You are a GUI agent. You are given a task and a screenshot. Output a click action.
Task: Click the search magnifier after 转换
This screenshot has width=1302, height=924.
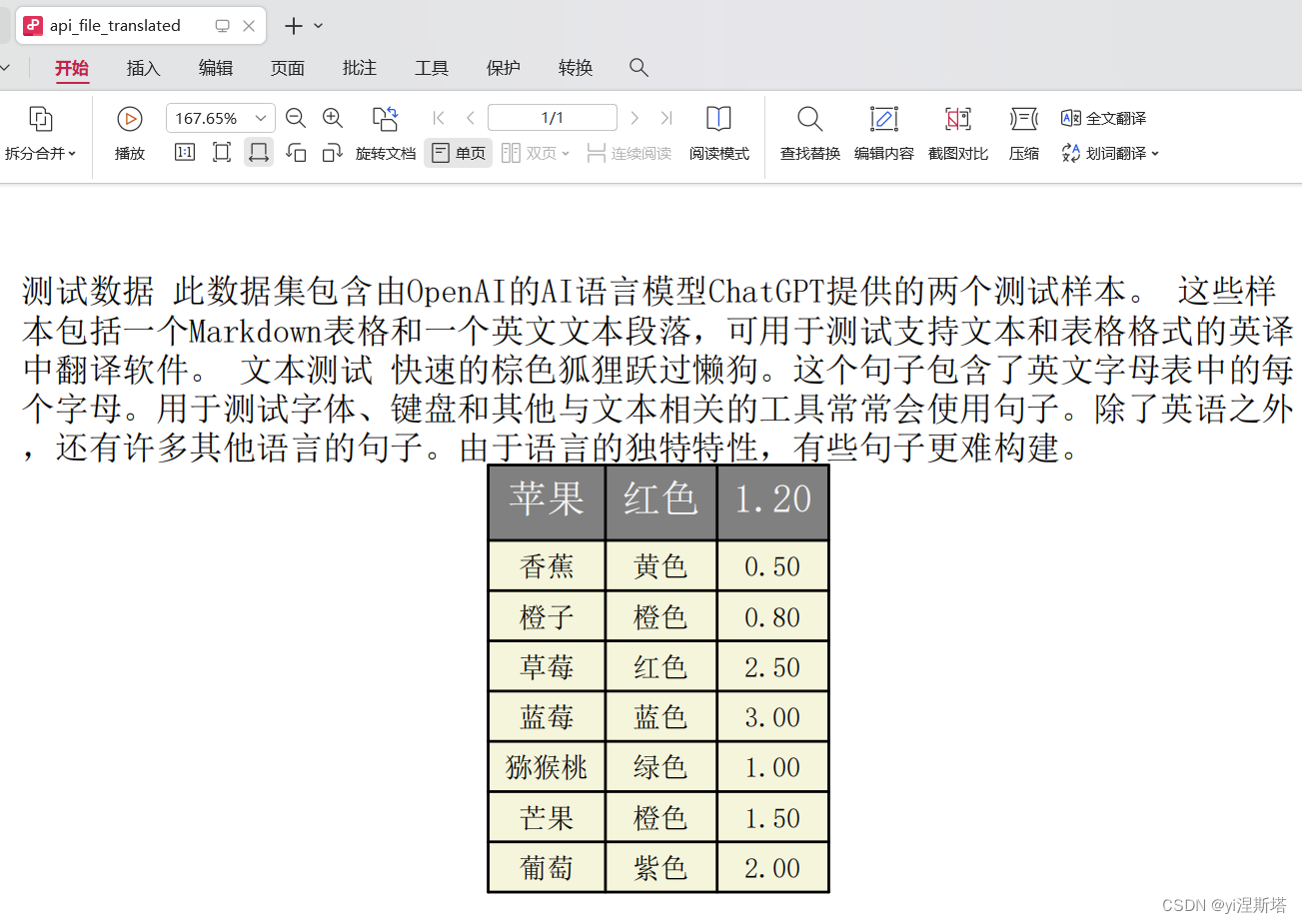click(x=640, y=68)
